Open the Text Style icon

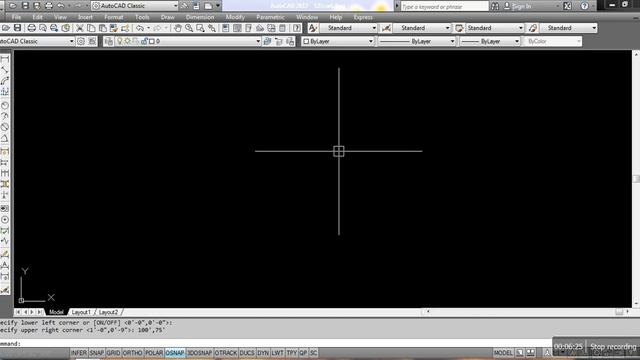pos(313,28)
